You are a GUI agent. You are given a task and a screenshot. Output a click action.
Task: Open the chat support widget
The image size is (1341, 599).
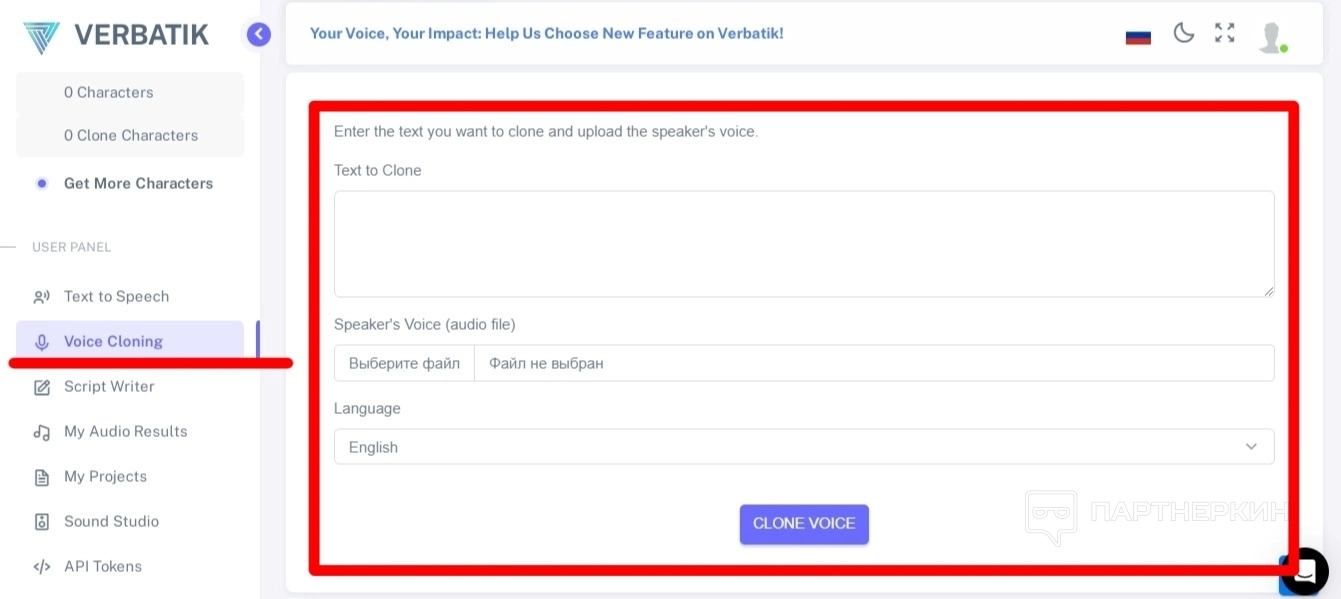tap(1305, 571)
